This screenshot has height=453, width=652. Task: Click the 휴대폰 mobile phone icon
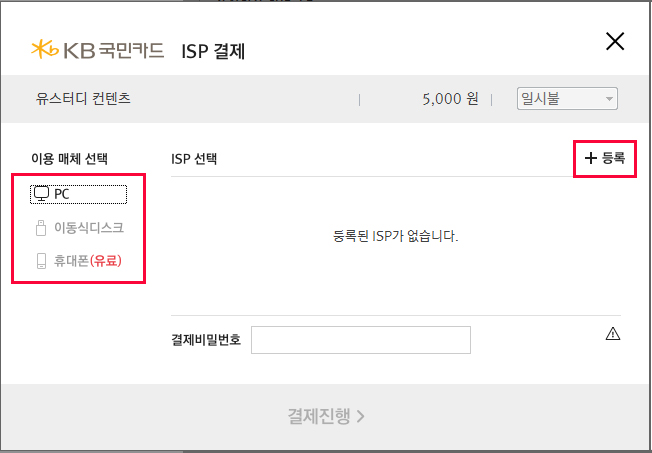pyautogui.click(x=41, y=262)
